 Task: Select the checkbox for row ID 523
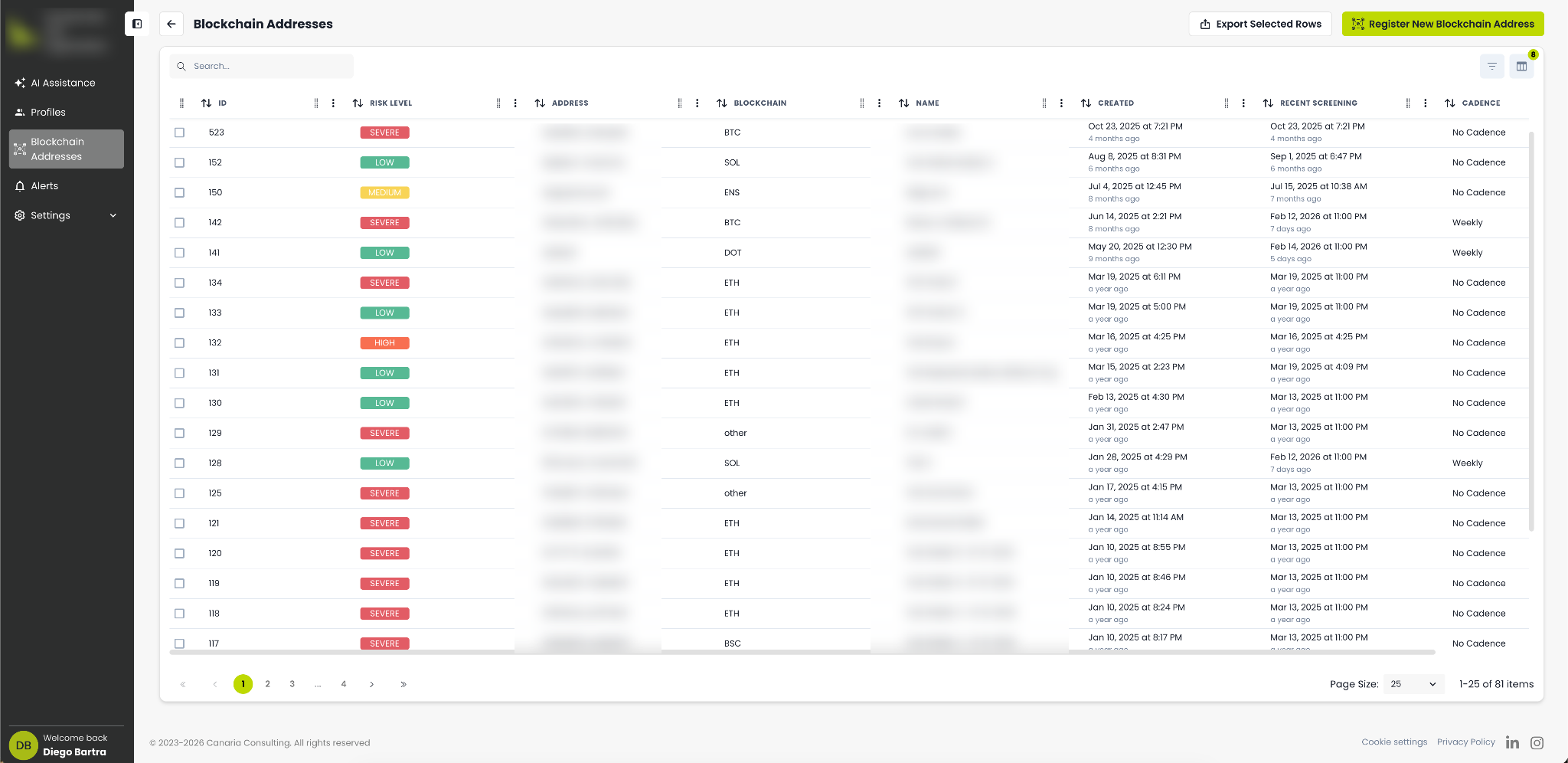coord(179,133)
